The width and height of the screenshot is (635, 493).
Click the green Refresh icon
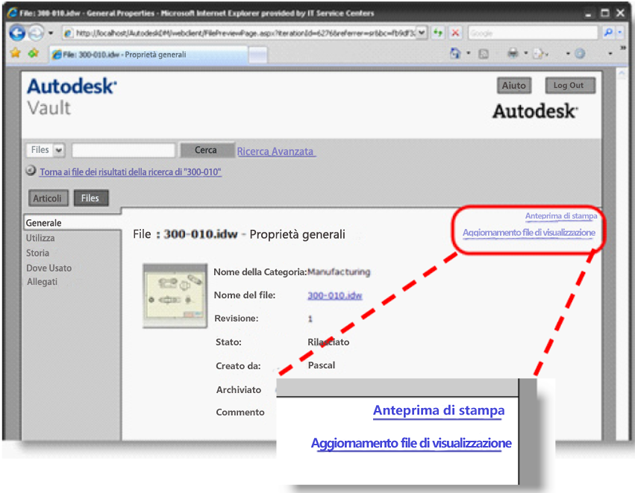[x=438, y=33]
